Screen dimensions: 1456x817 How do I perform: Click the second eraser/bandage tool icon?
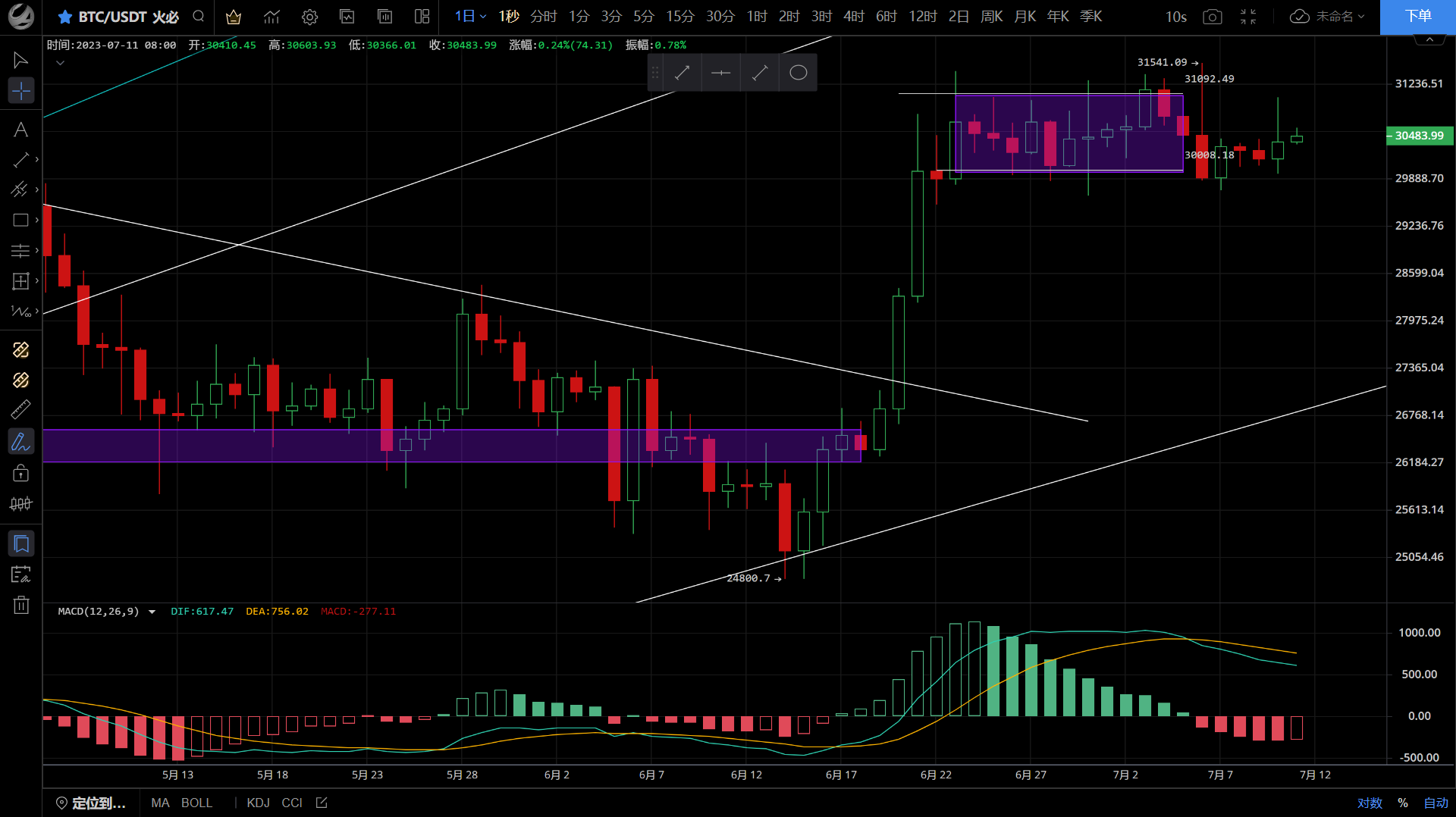point(20,380)
